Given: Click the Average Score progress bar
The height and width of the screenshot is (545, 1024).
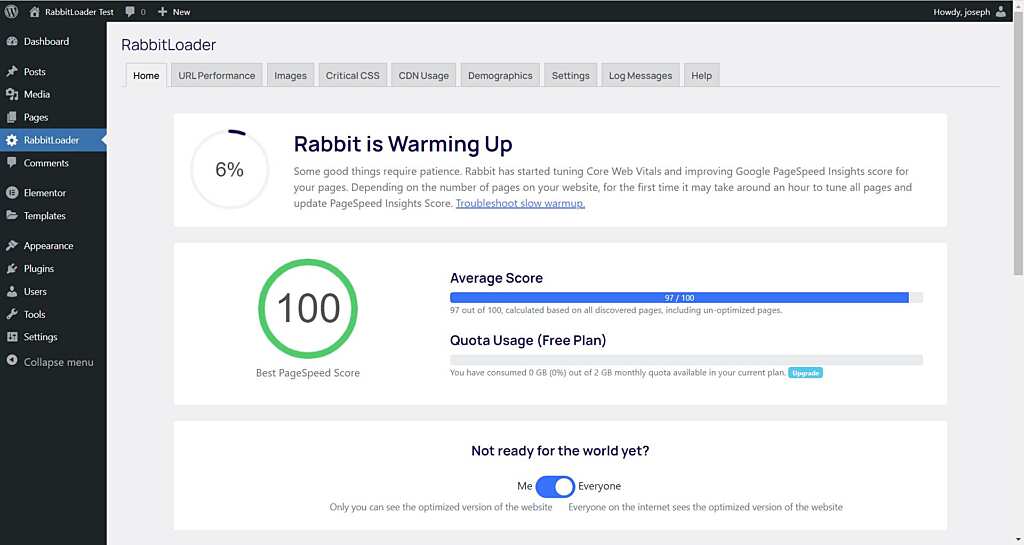Looking at the screenshot, I should click(x=686, y=298).
